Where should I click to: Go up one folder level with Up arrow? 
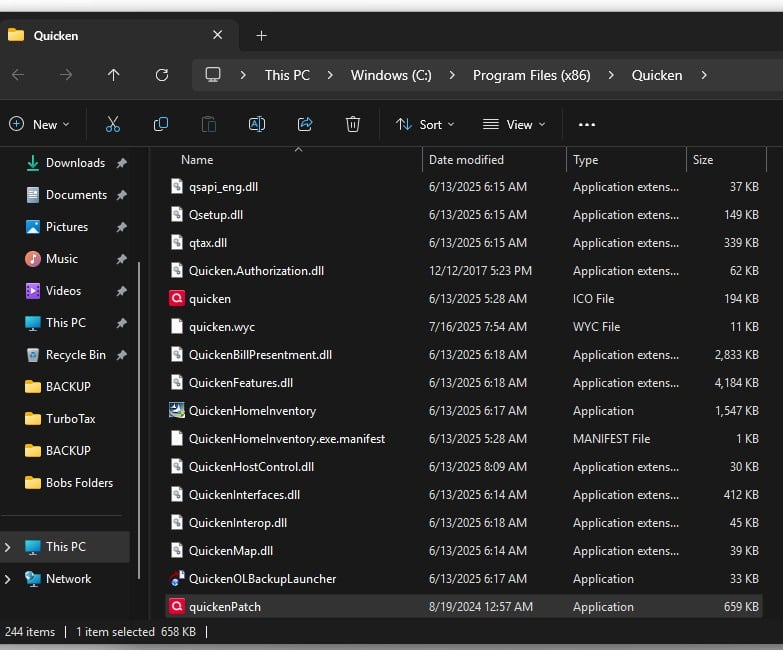coord(113,75)
